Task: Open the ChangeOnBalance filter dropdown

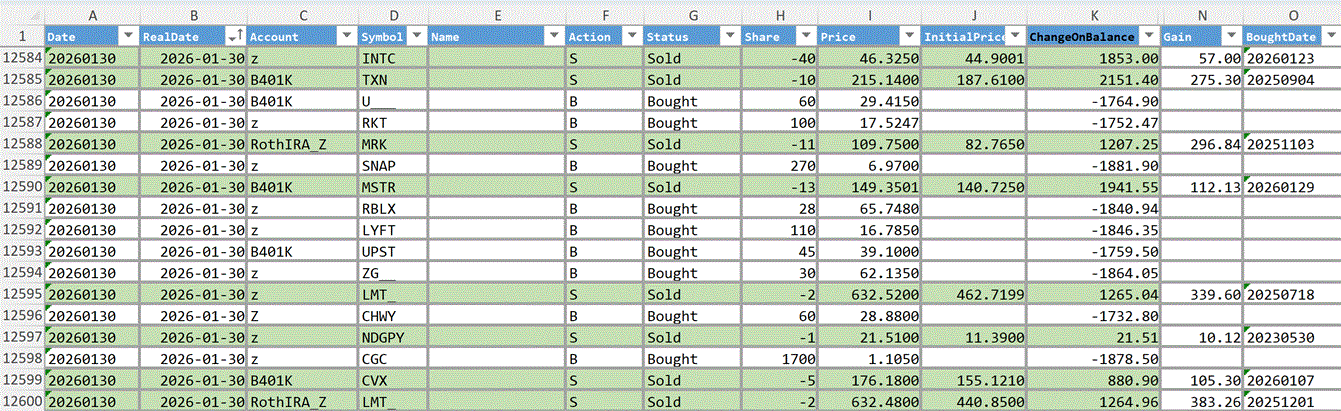Action: point(1149,36)
